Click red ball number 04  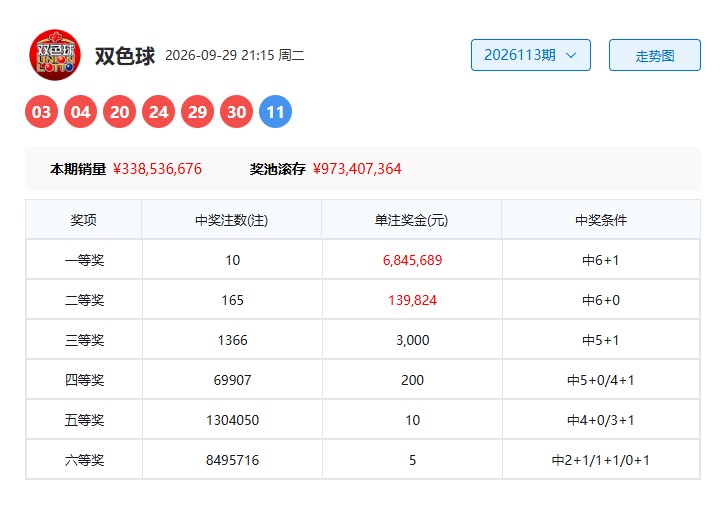tap(81, 112)
